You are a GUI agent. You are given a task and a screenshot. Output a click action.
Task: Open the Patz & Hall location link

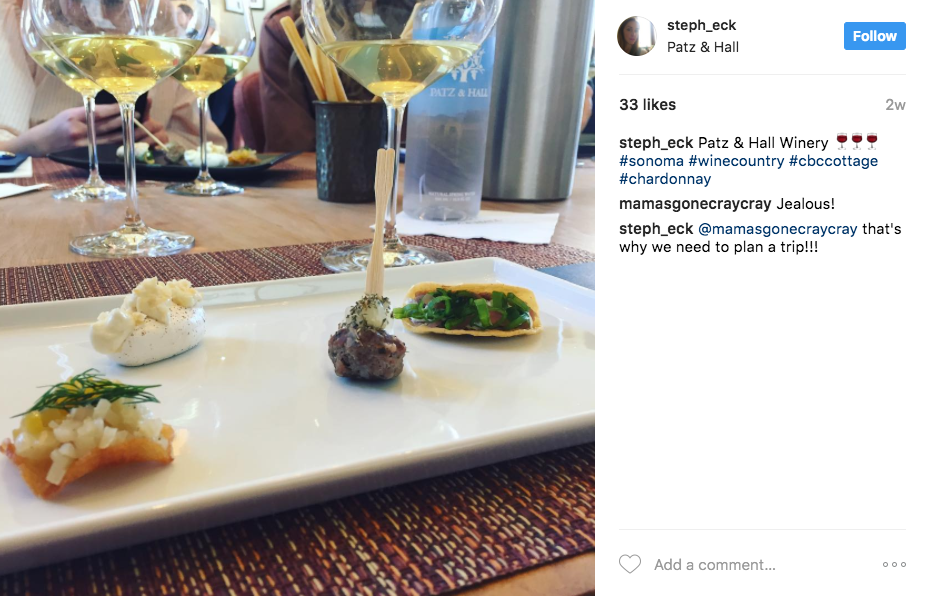pyautogui.click(x=703, y=47)
